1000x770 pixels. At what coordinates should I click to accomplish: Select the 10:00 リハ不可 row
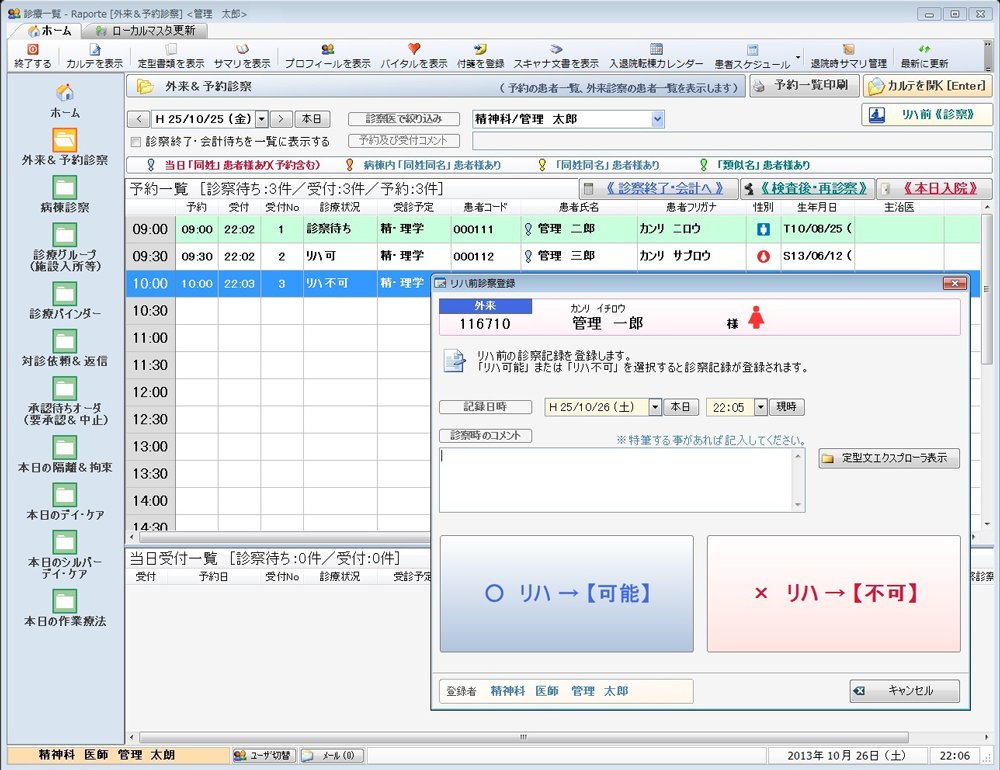click(279, 283)
